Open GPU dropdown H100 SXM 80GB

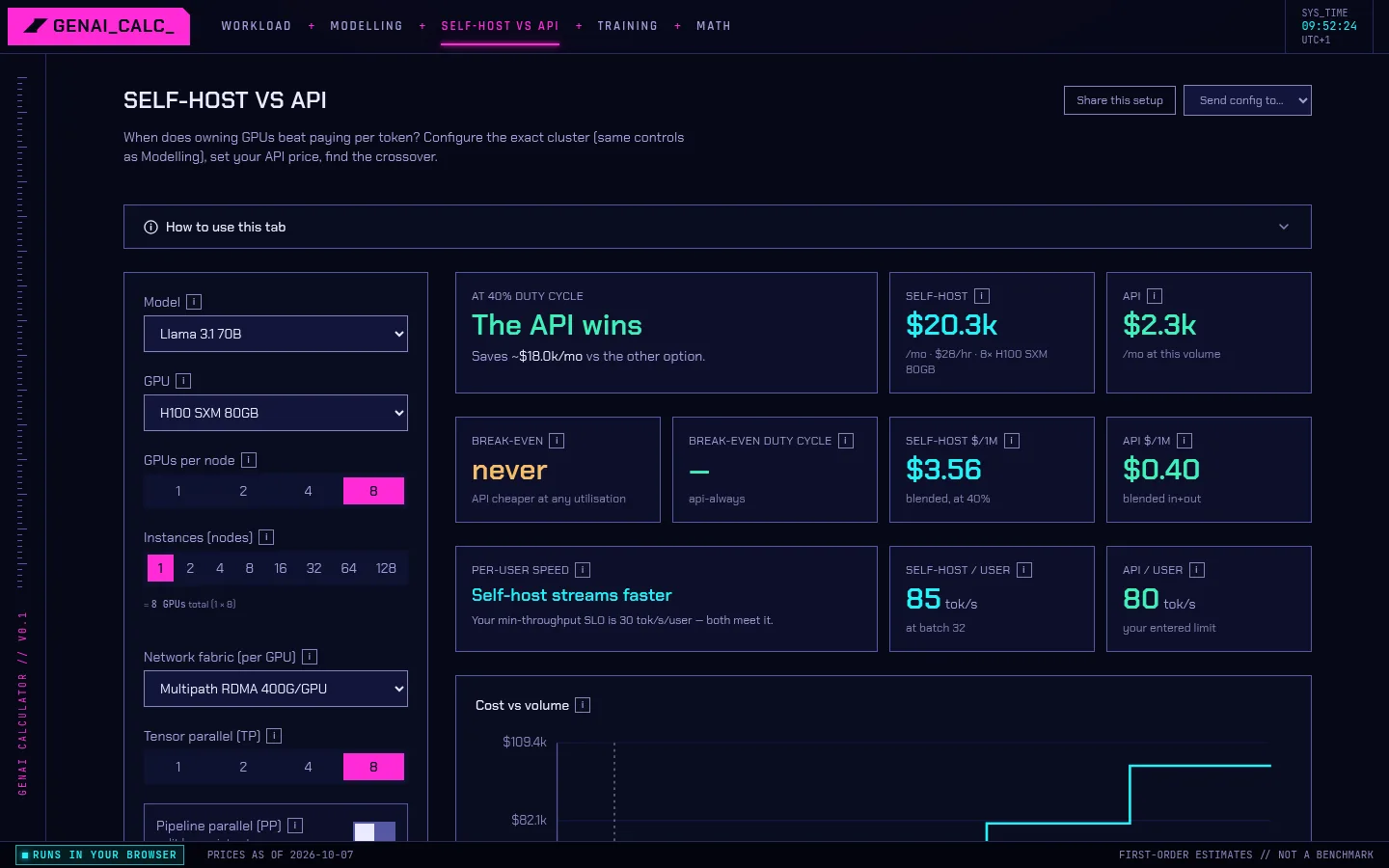(276, 413)
